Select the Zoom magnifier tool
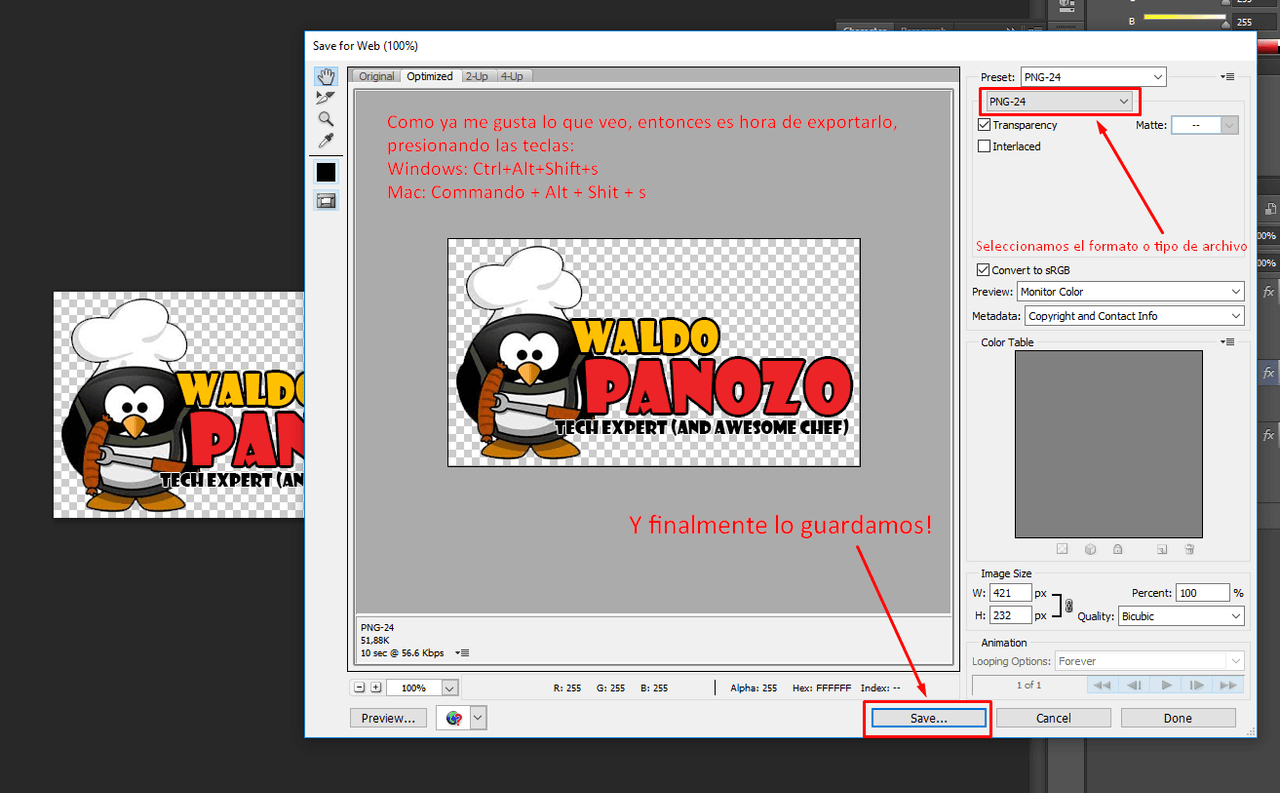Viewport: 1280px width, 793px height. coord(326,119)
